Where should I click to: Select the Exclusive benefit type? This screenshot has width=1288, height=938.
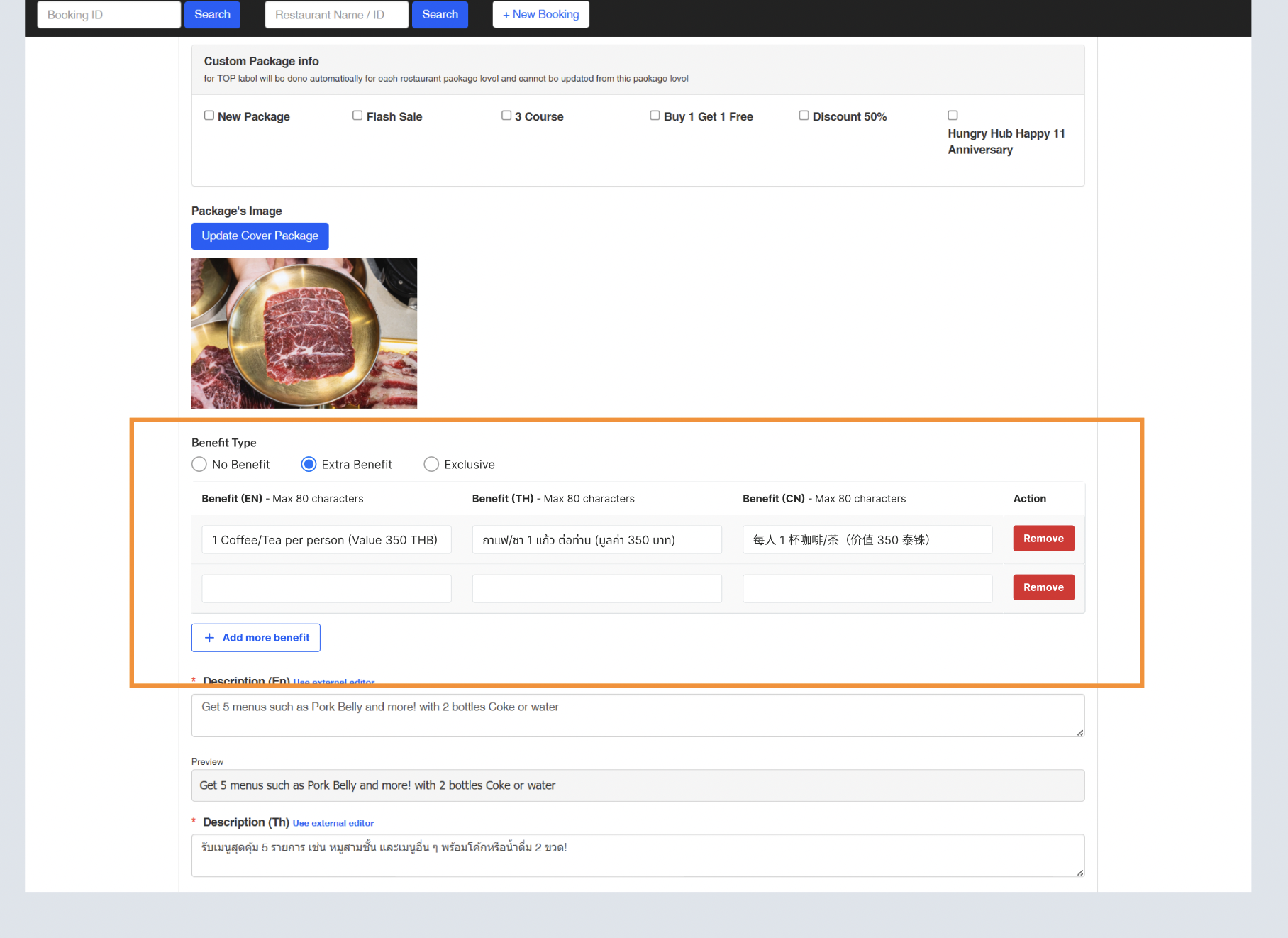431,465
